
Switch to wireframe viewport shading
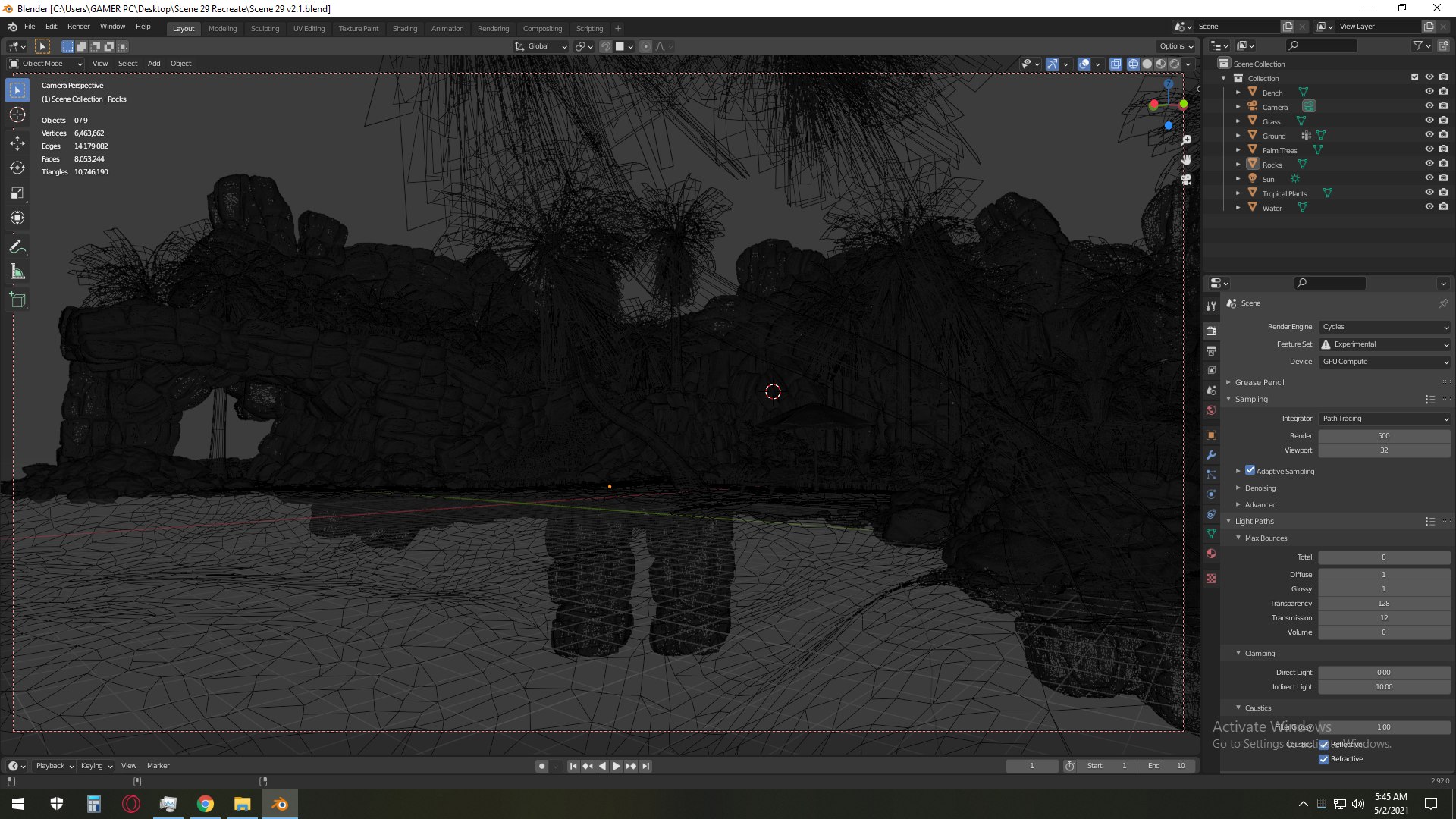1134,64
